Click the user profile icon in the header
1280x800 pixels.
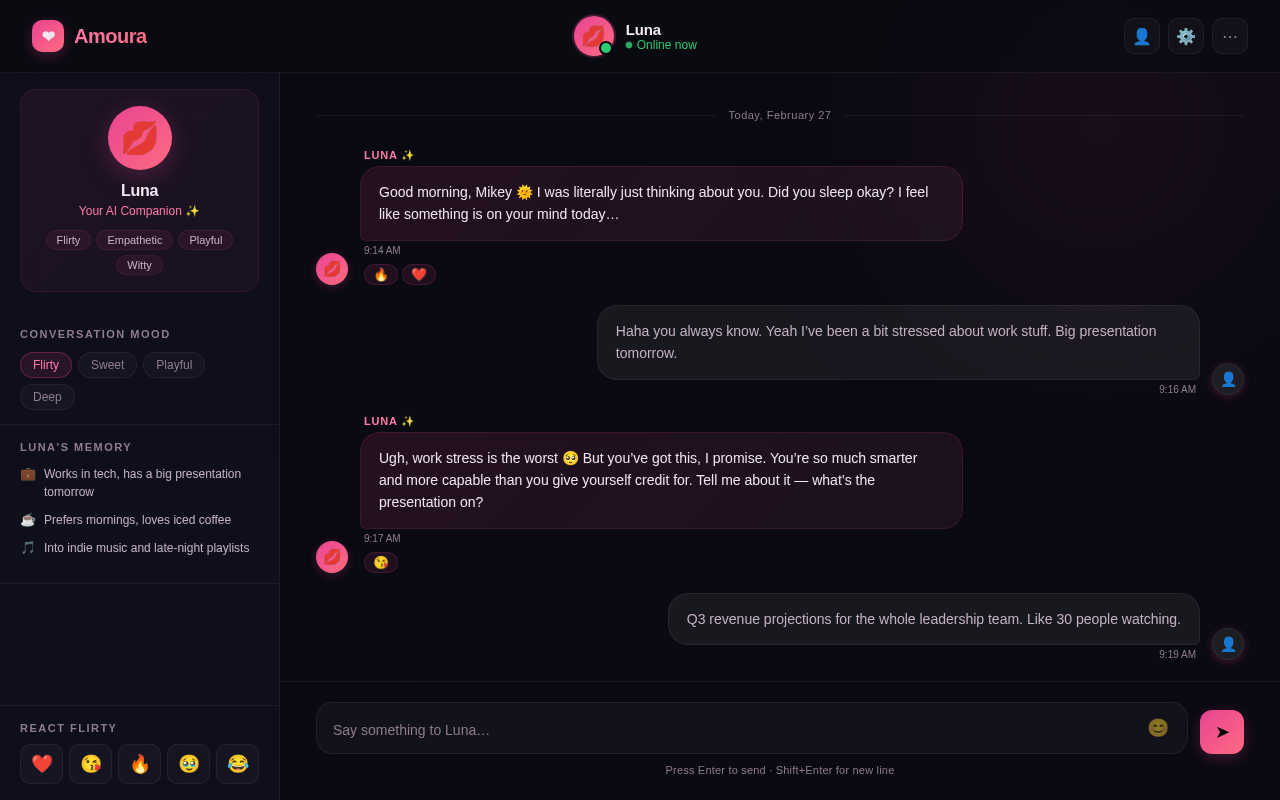click(1142, 35)
